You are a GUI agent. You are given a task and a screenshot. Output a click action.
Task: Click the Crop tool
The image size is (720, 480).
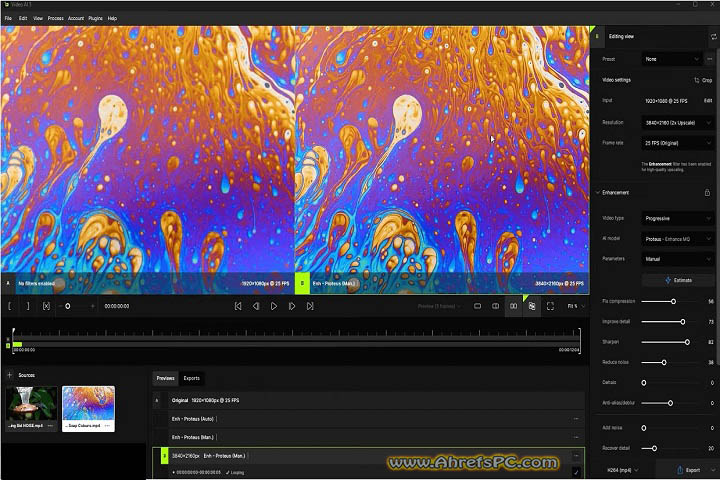pos(703,80)
